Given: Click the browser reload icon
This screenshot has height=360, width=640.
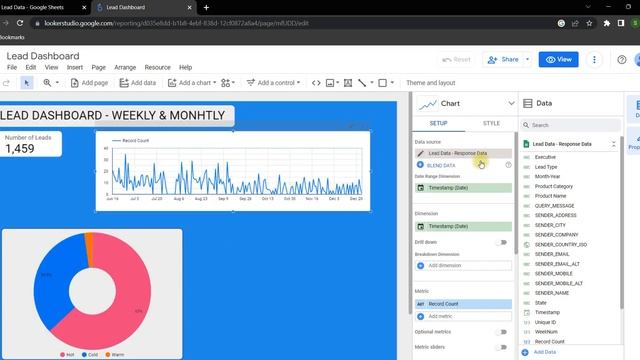Looking at the screenshot, I should 20,23.
